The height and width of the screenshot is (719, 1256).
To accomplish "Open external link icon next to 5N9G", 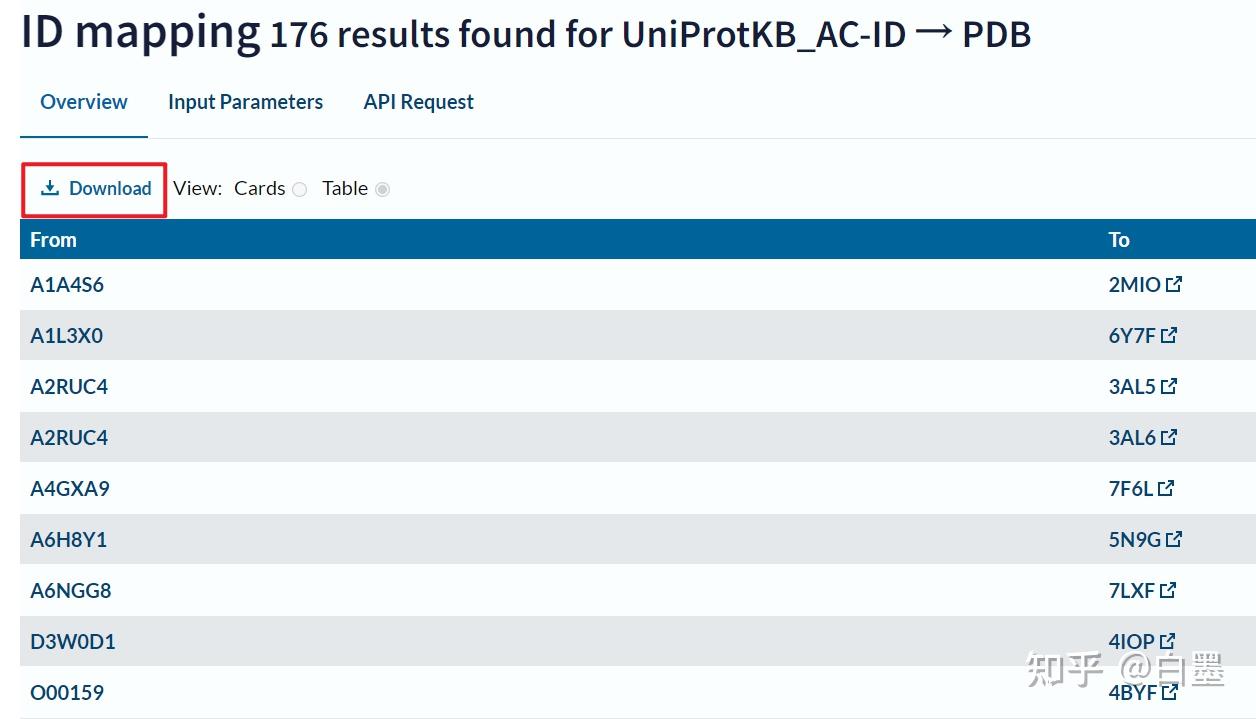I will [x=1173, y=538].
